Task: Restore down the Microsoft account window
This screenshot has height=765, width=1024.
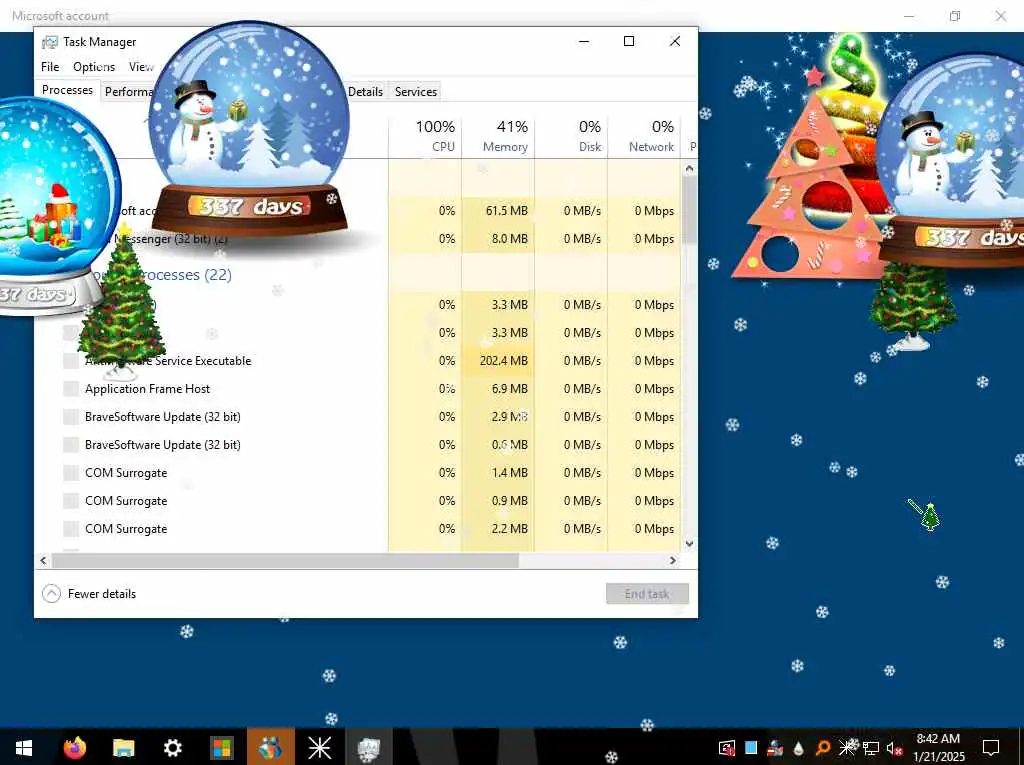Action: [x=955, y=16]
